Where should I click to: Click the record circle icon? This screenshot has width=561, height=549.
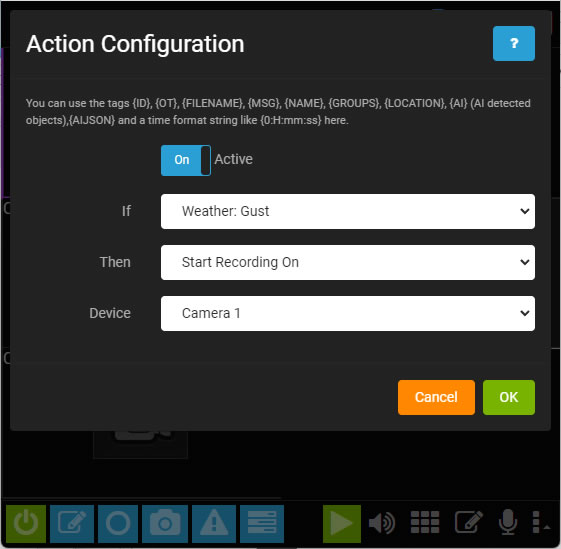coord(118,524)
